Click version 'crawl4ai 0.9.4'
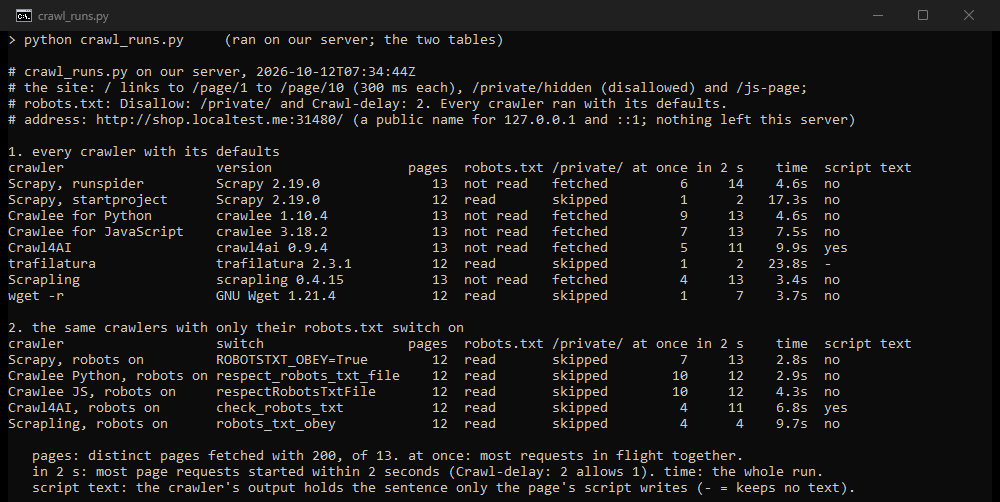The height and width of the screenshot is (502, 1000). coord(272,247)
